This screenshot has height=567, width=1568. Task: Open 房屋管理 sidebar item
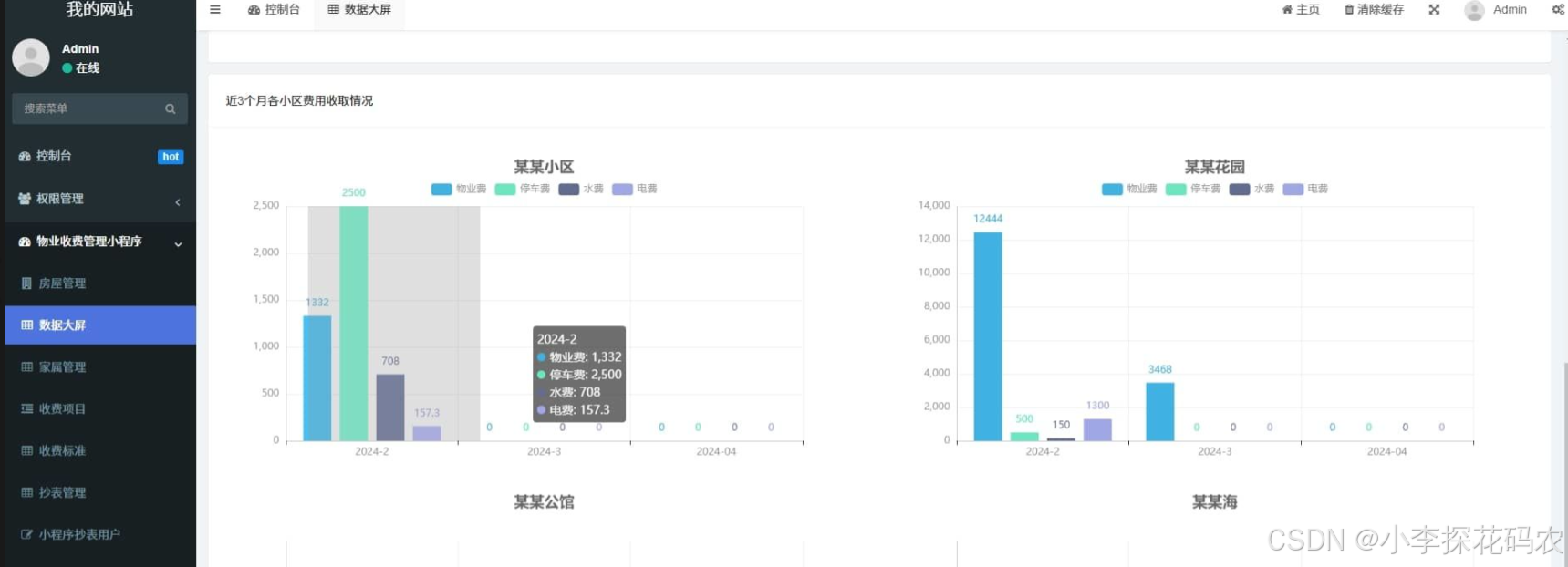pyautogui.click(x=100, y=283)
